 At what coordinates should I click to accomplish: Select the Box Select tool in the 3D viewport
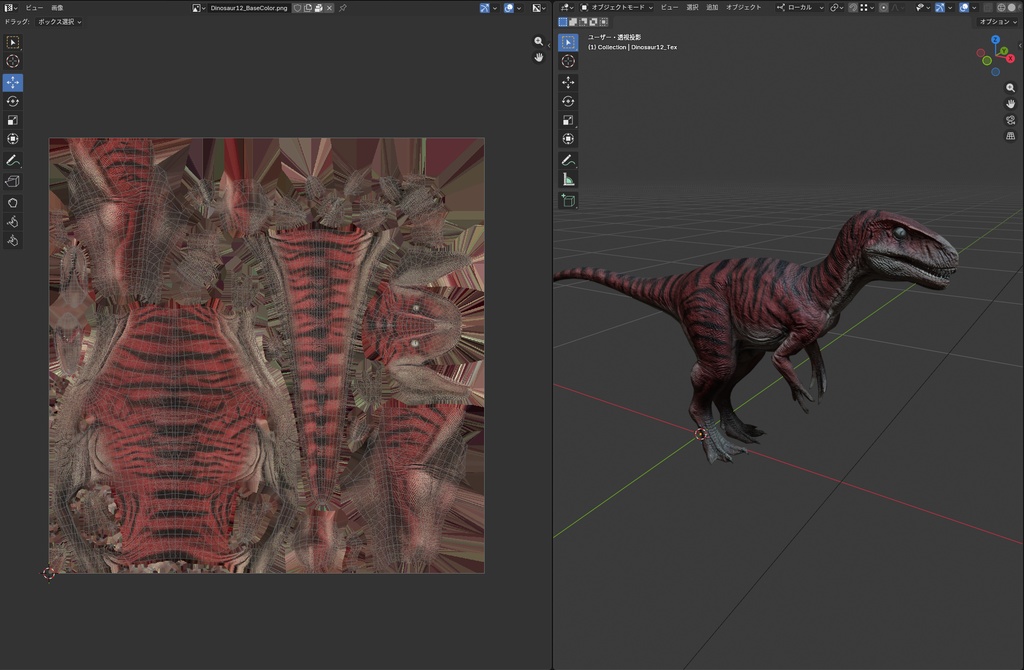[x=568, y=42]
